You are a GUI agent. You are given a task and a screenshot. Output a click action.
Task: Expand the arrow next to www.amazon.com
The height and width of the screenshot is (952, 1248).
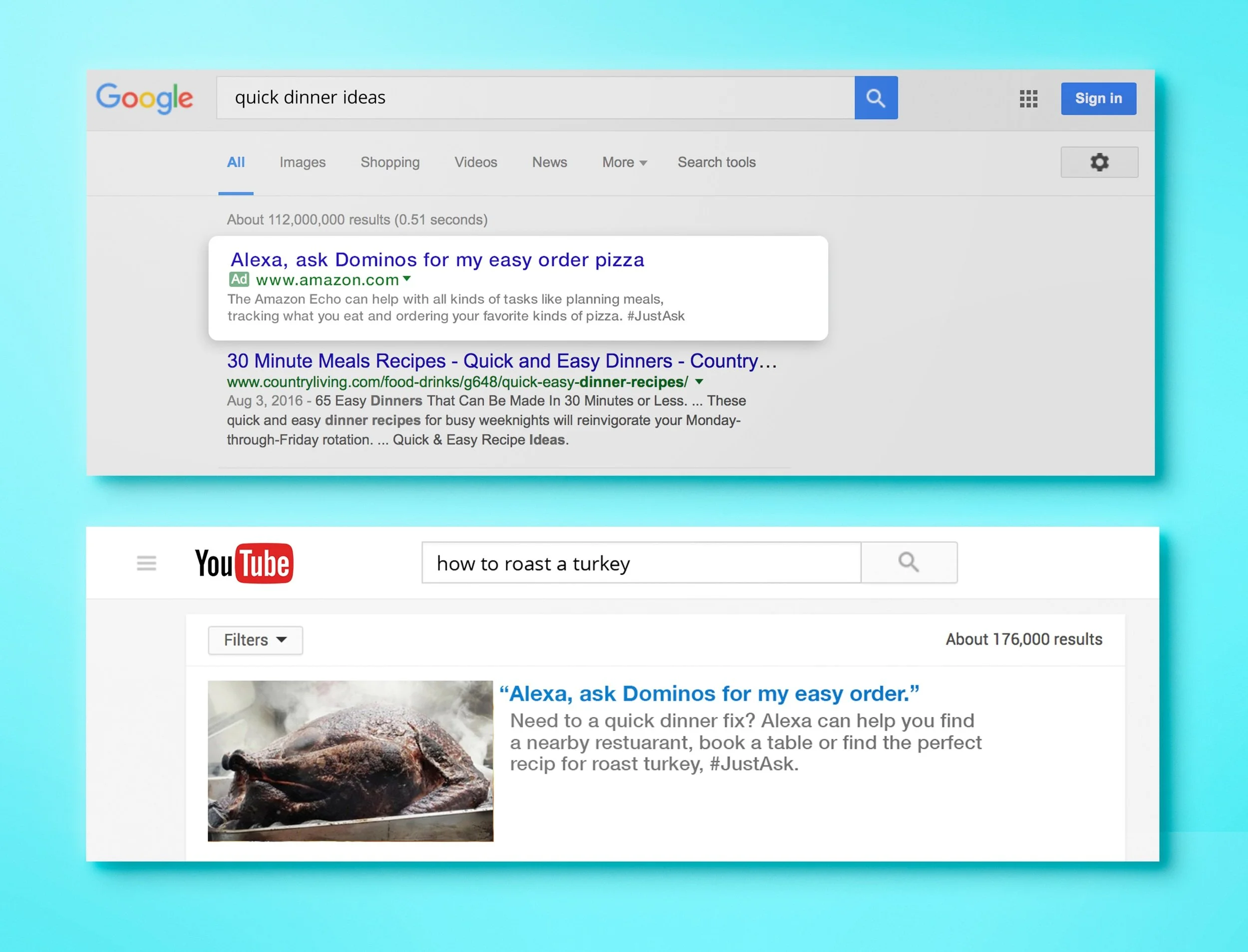[x=406, y=279]
